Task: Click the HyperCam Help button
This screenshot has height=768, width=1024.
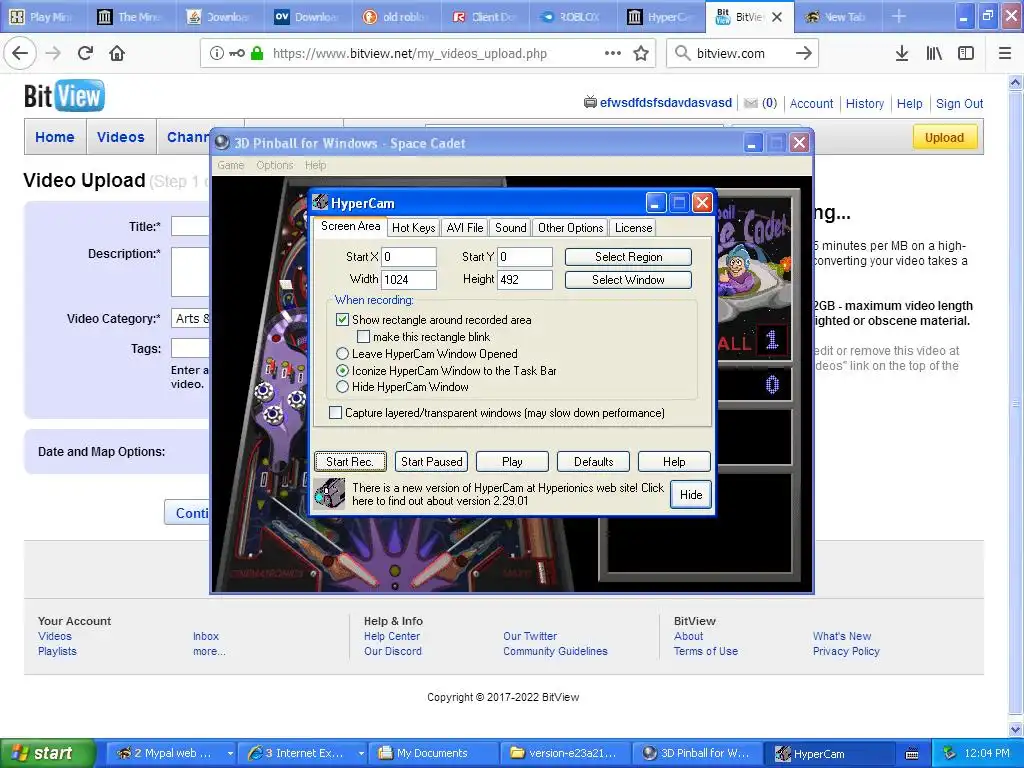Action: pos(674,461)
